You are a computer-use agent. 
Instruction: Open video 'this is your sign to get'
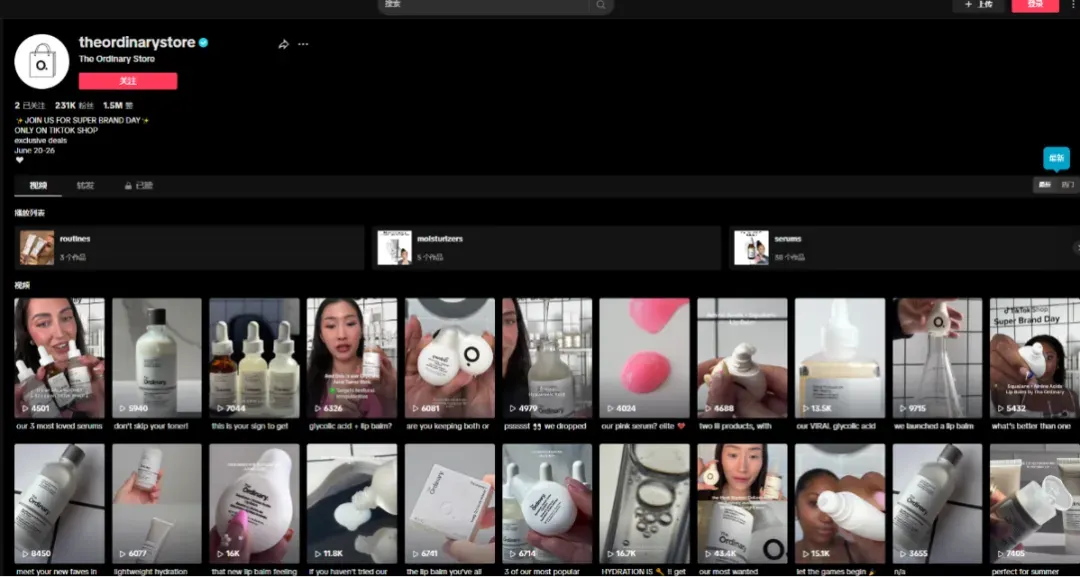(x=255, y=358)
